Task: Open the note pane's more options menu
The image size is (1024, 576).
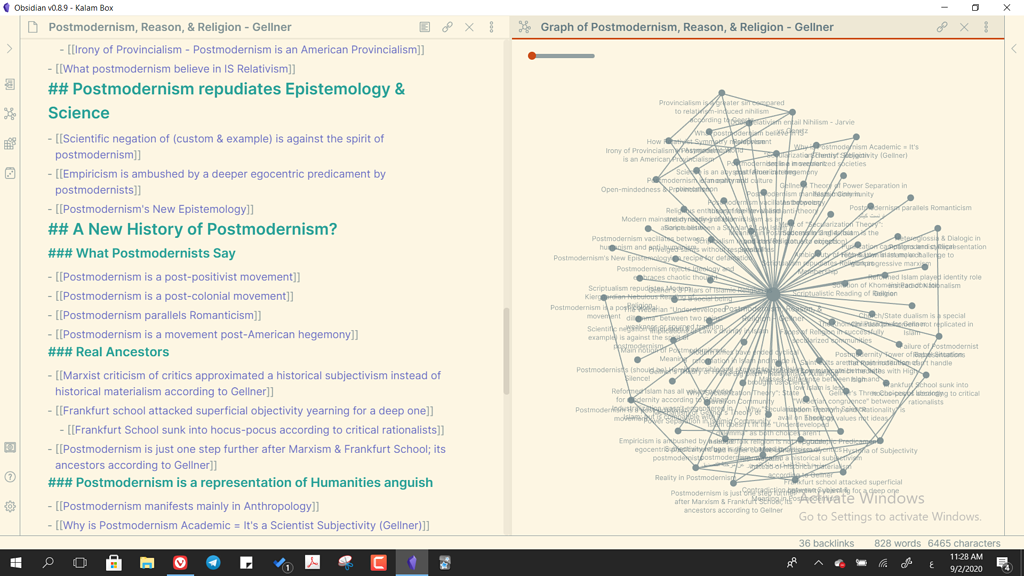Action: pos(492,28)
